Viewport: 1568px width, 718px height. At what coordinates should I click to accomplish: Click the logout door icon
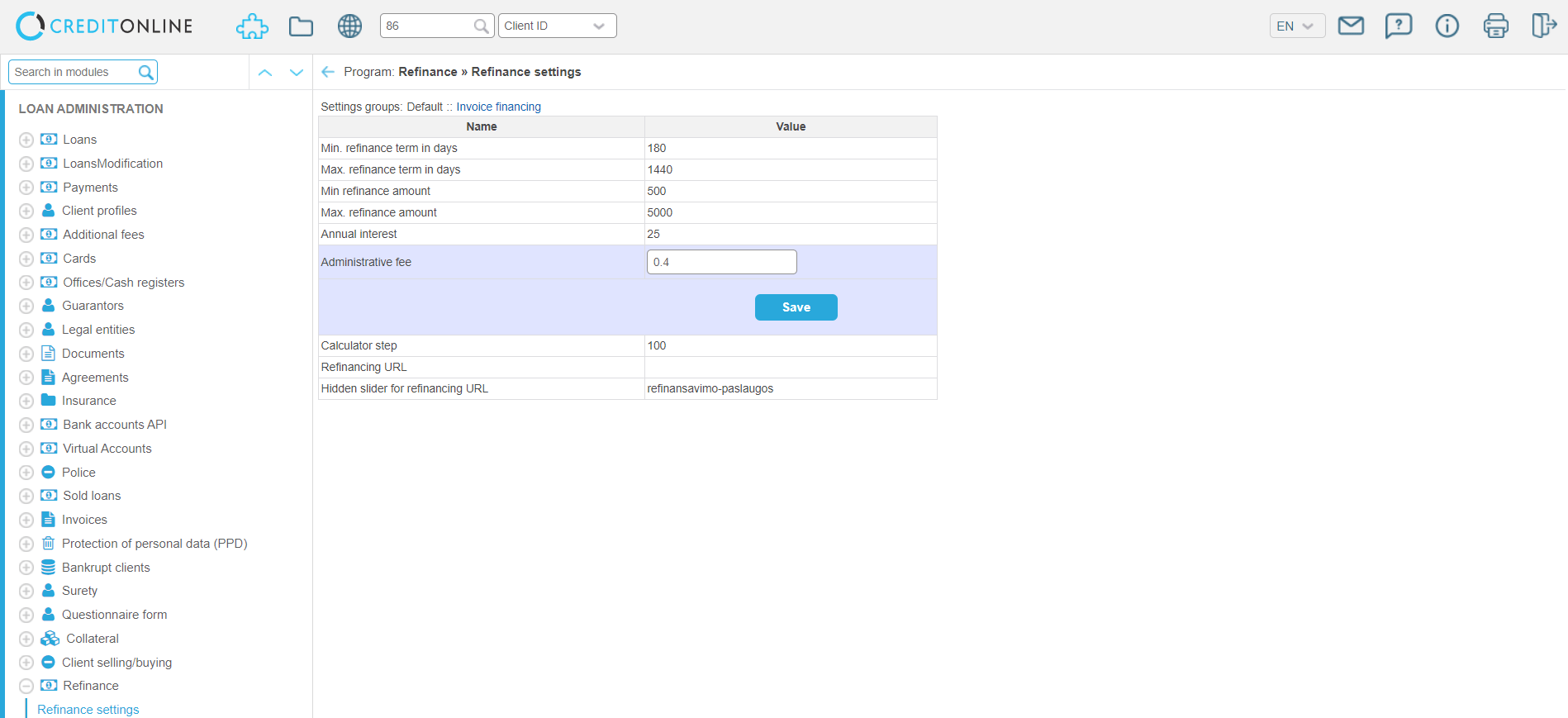[1543, 26]
